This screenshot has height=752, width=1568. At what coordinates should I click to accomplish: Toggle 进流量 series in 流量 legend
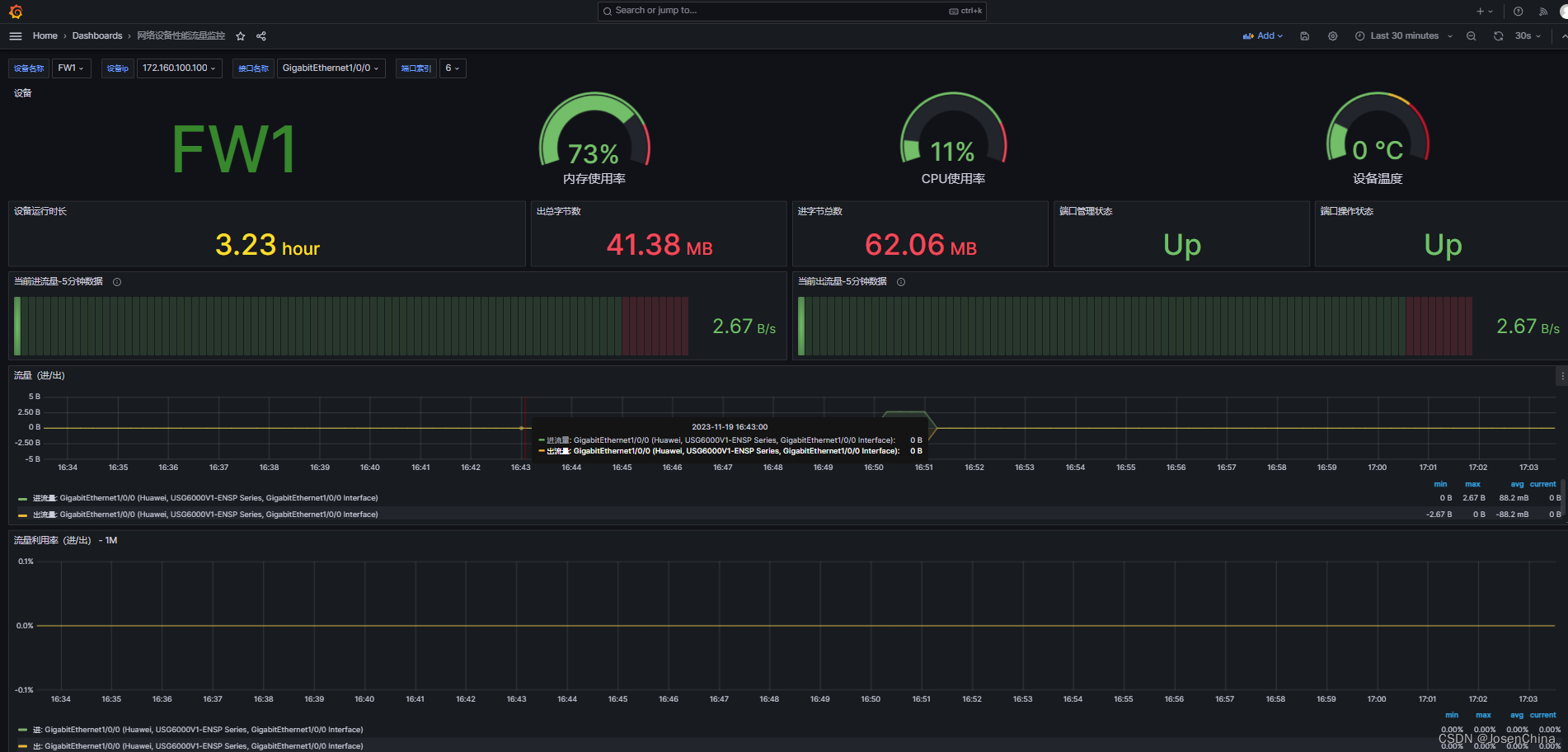(205, 498)
